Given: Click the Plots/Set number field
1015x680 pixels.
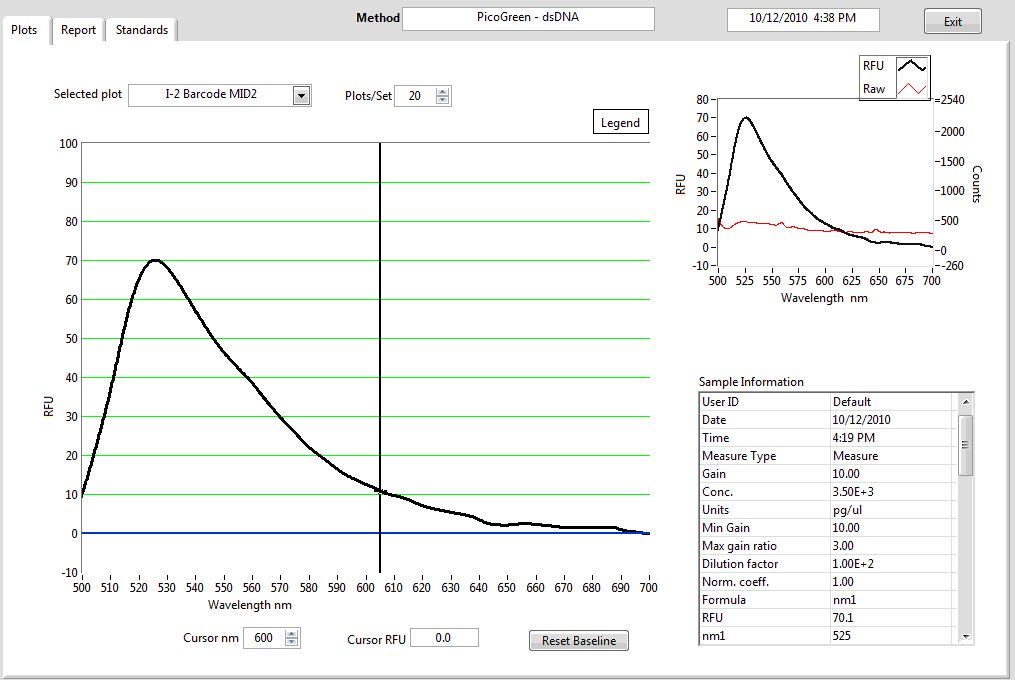Looking at the screenshot, I should pos(415,96).
